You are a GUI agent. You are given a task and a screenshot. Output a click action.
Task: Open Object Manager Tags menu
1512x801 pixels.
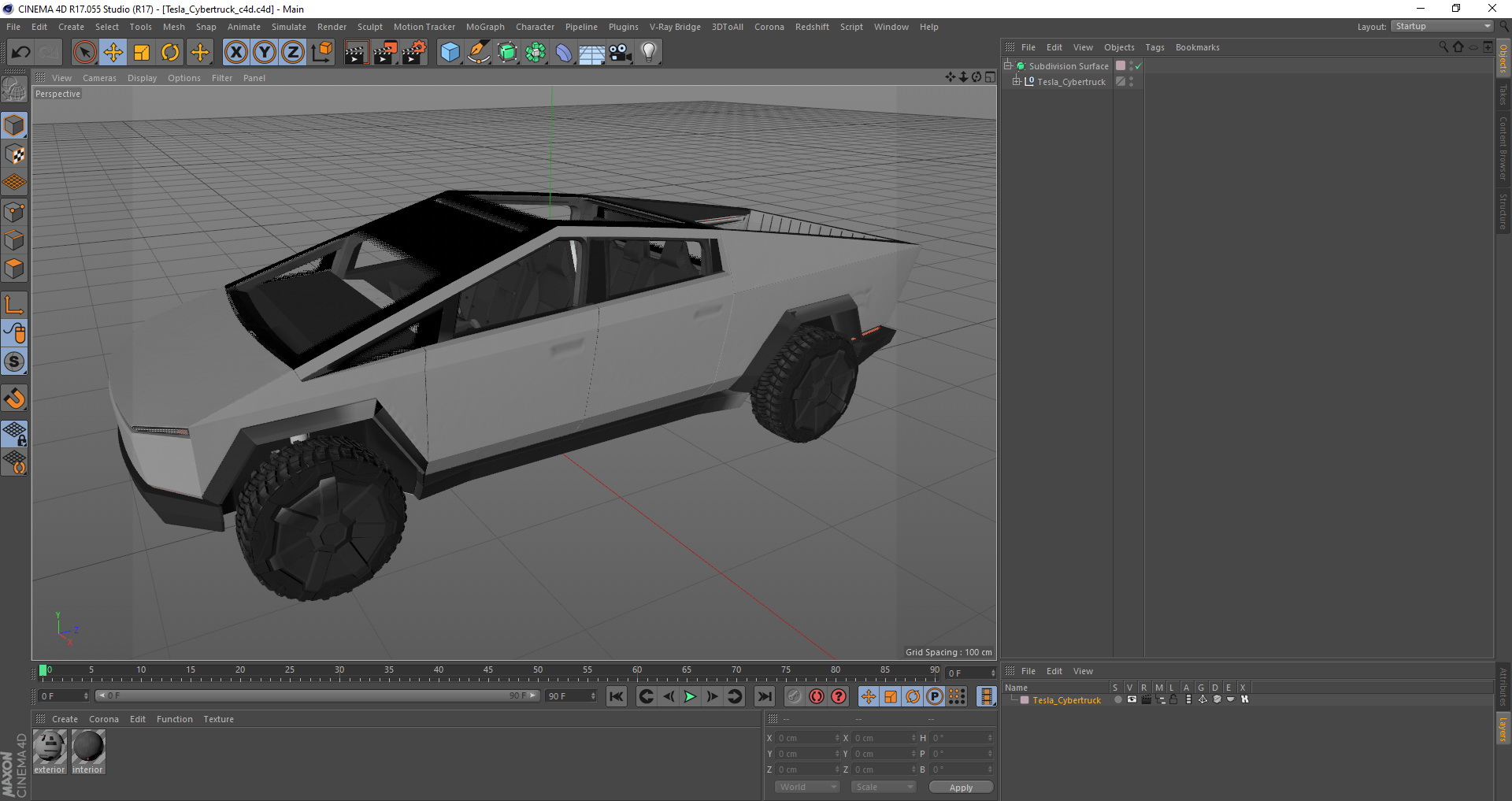tap(1154, 47)
